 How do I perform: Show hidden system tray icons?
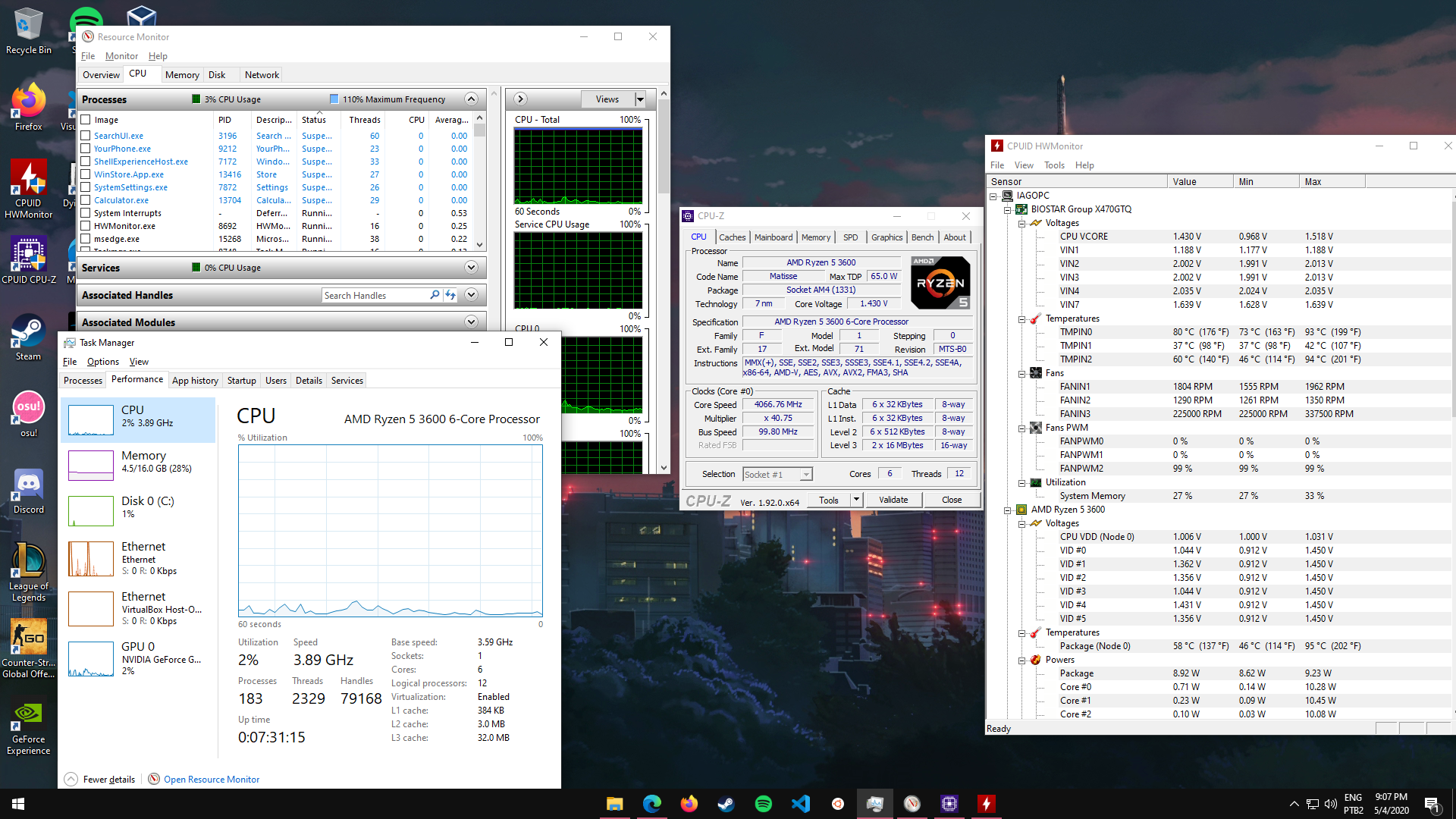coord(1293,804)
